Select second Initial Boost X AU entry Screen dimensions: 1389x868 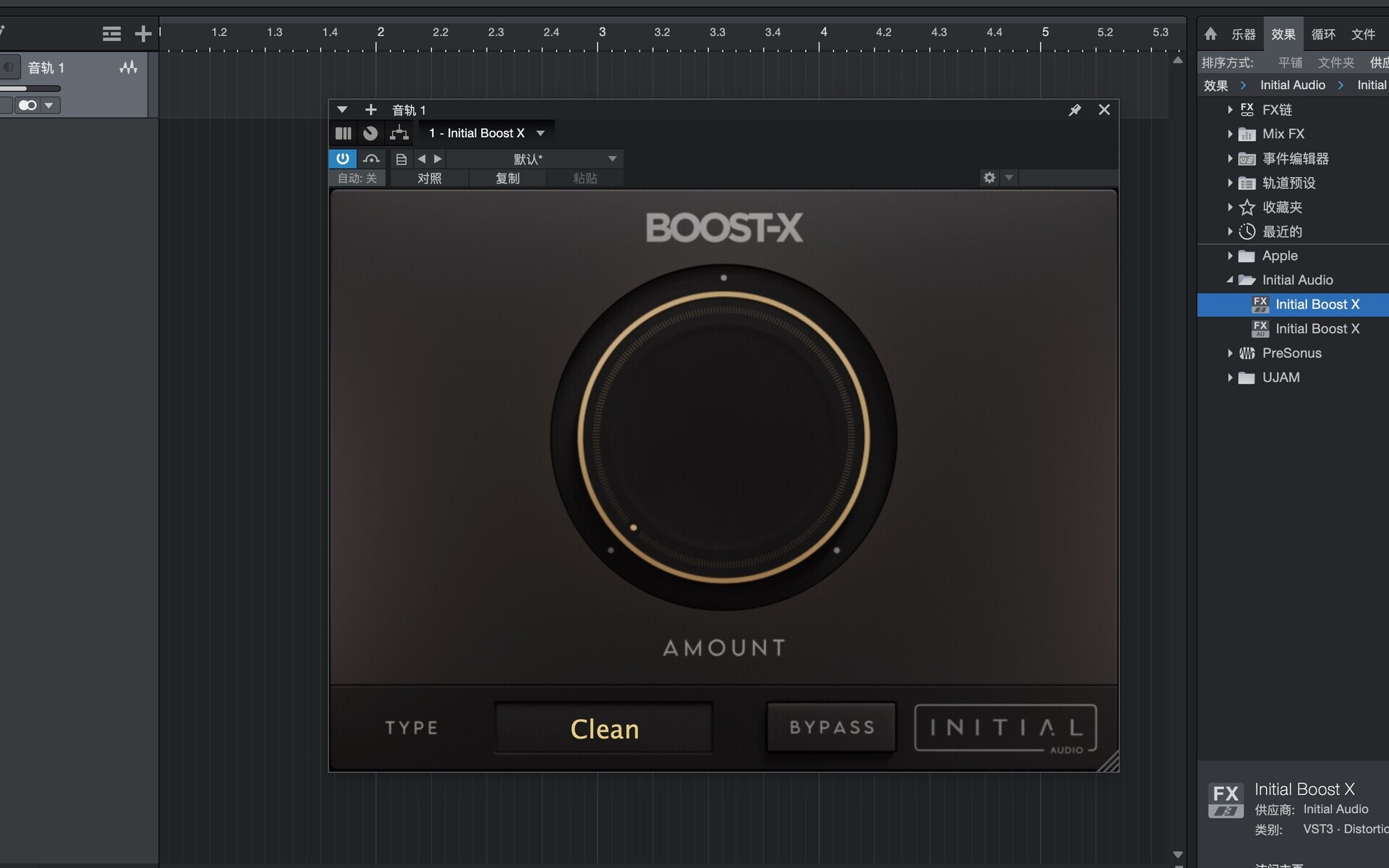tap(1293, 329)
